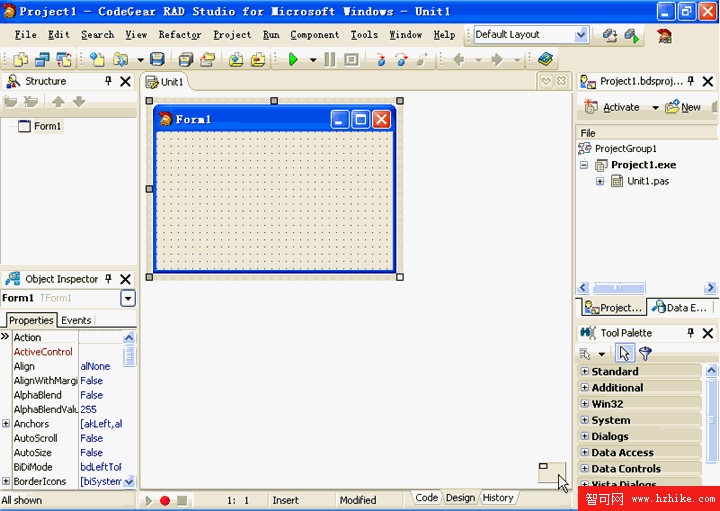Image resolution: width=720 pixels, height=511 pixels.
Task: Click the pin icon on Object Inspector
Action: [x=108, y=279]
